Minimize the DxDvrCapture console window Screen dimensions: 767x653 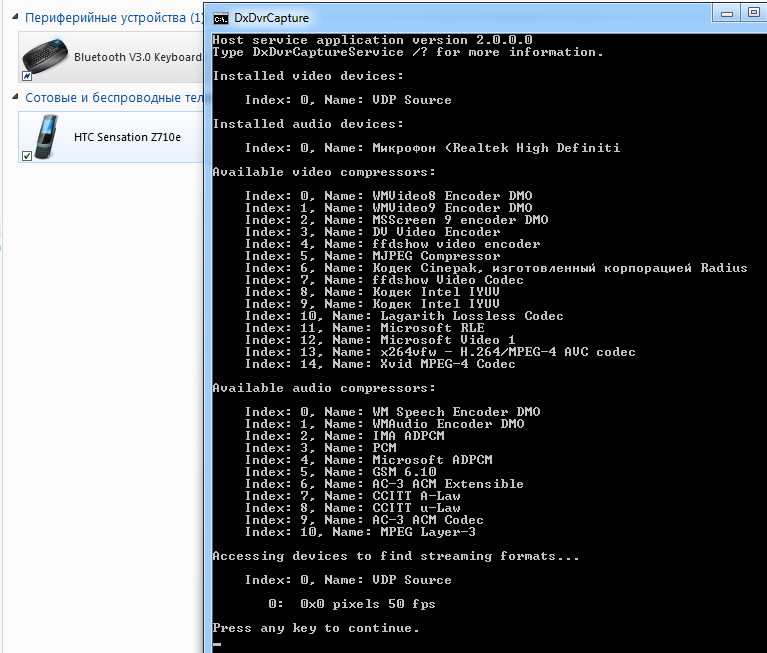pos(727,14)
